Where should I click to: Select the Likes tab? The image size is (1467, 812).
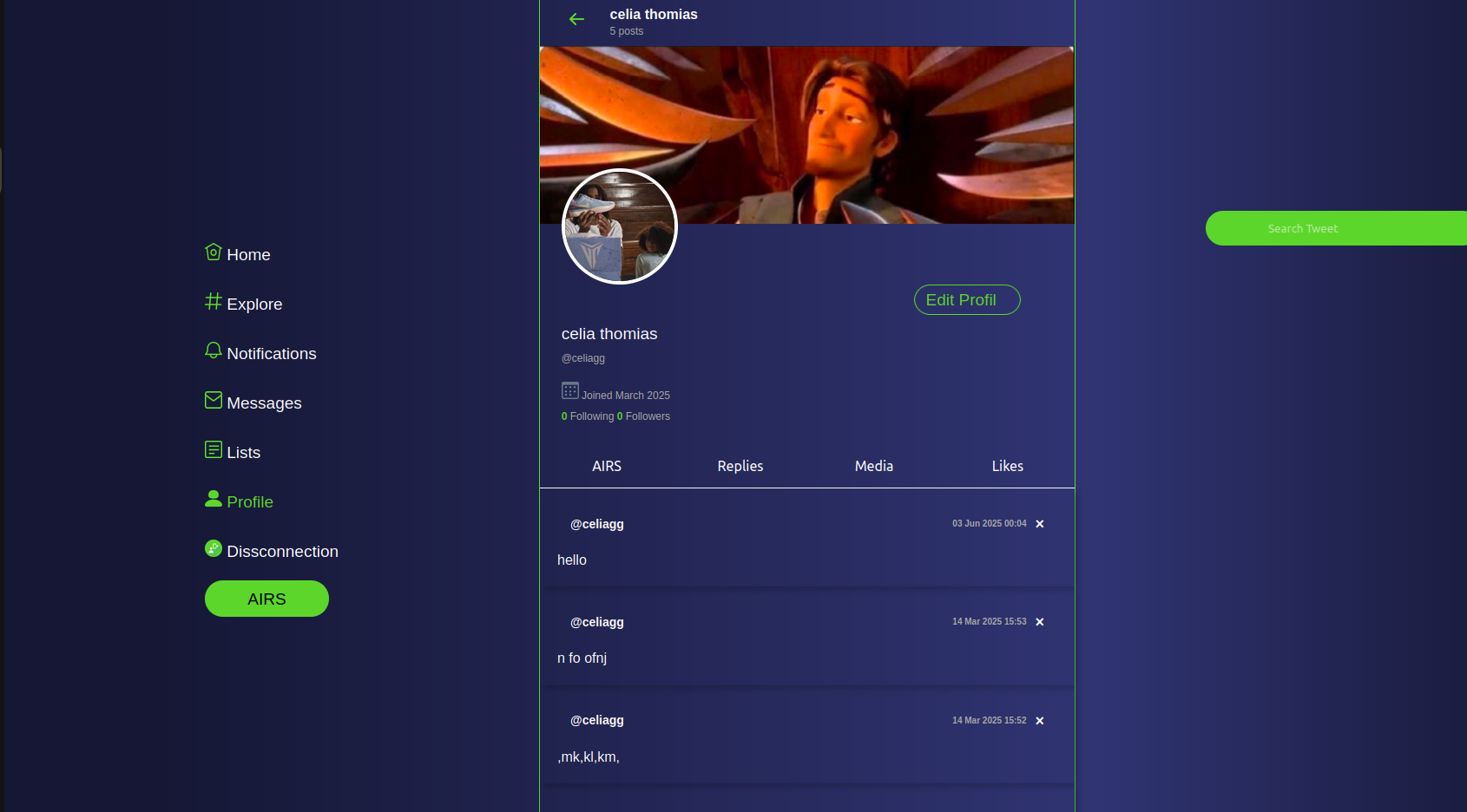coord(1007,466)
